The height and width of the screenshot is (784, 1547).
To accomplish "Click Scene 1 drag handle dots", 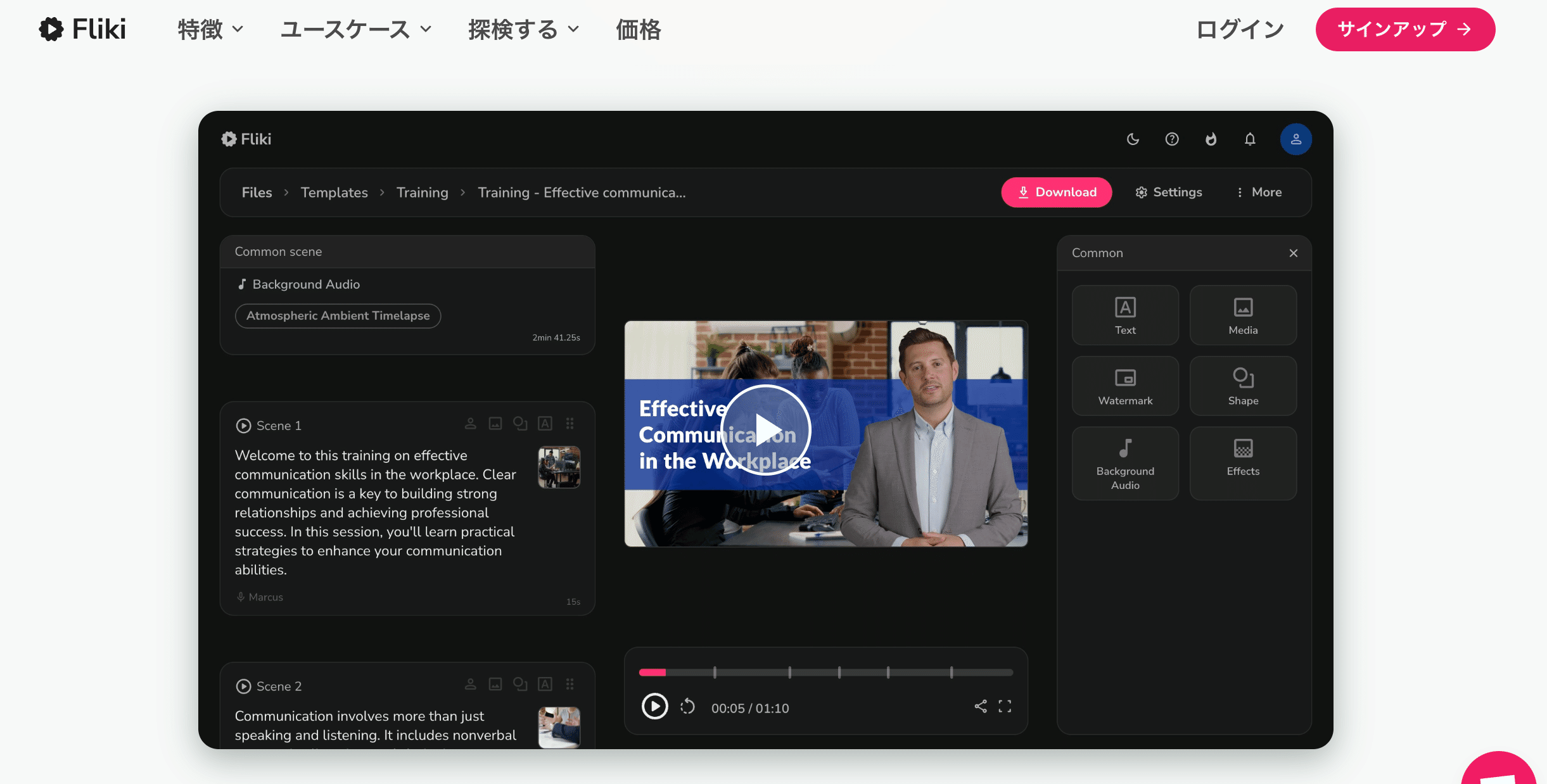I will pos(570,424).
